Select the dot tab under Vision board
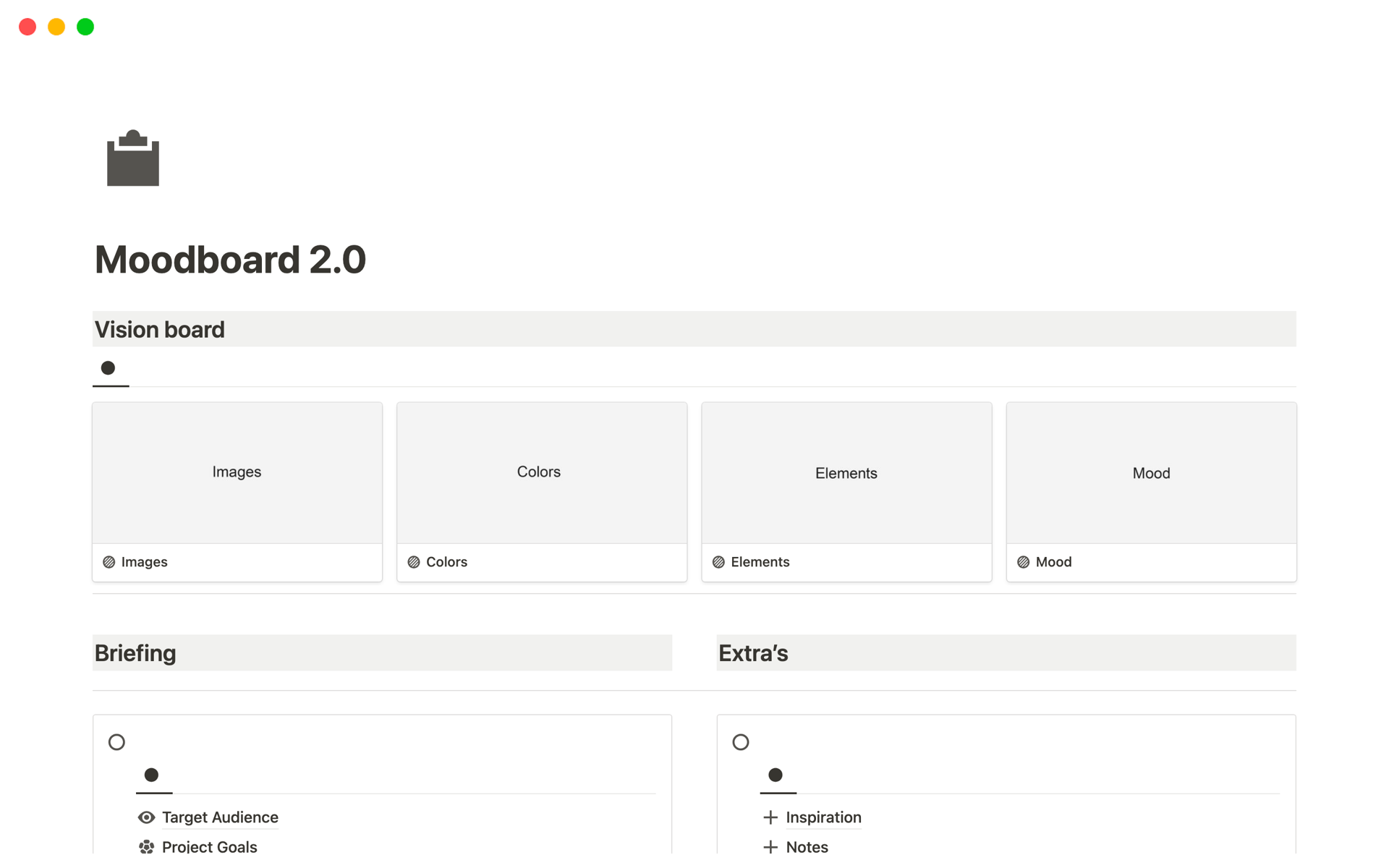 point(109,368)
